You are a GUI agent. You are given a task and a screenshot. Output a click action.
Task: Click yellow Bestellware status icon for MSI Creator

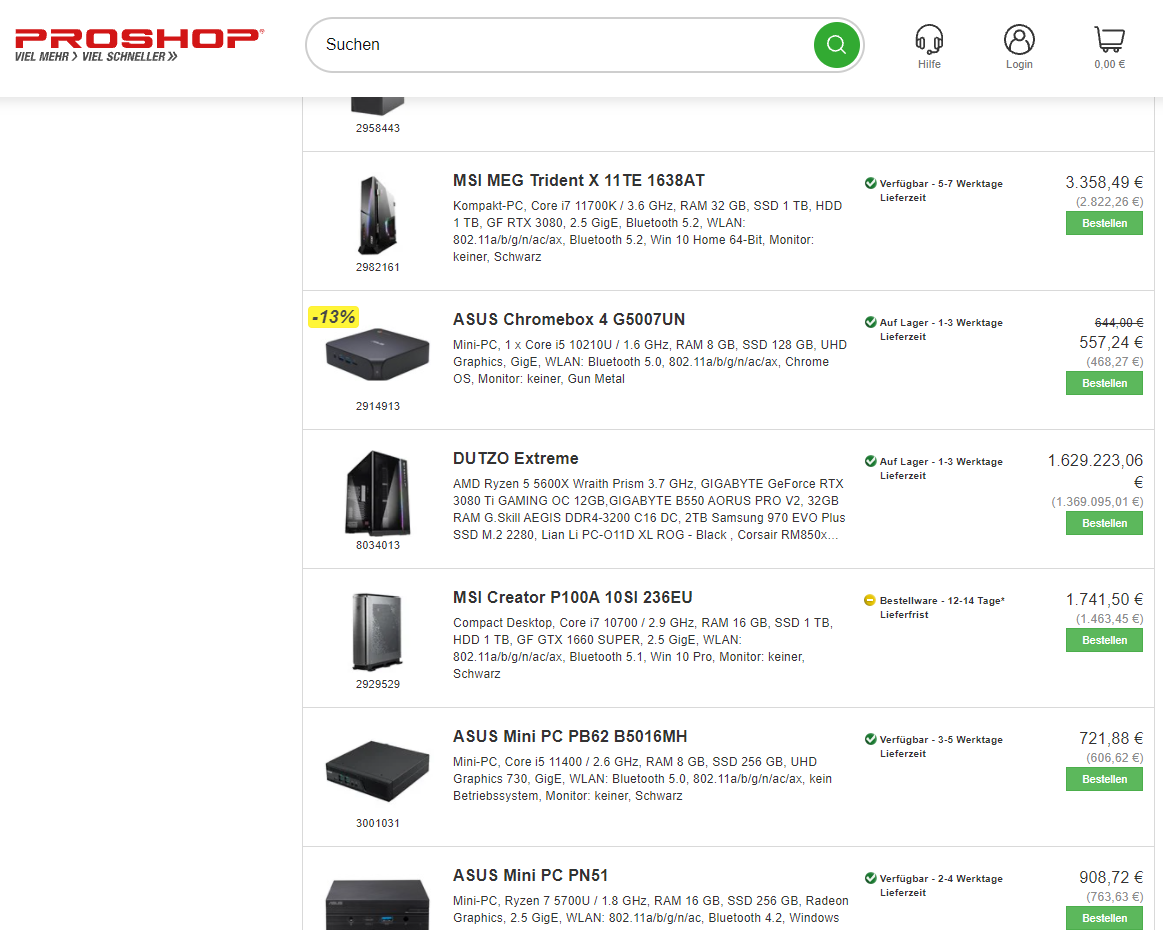pyautogui.click(x=871, y=600)
